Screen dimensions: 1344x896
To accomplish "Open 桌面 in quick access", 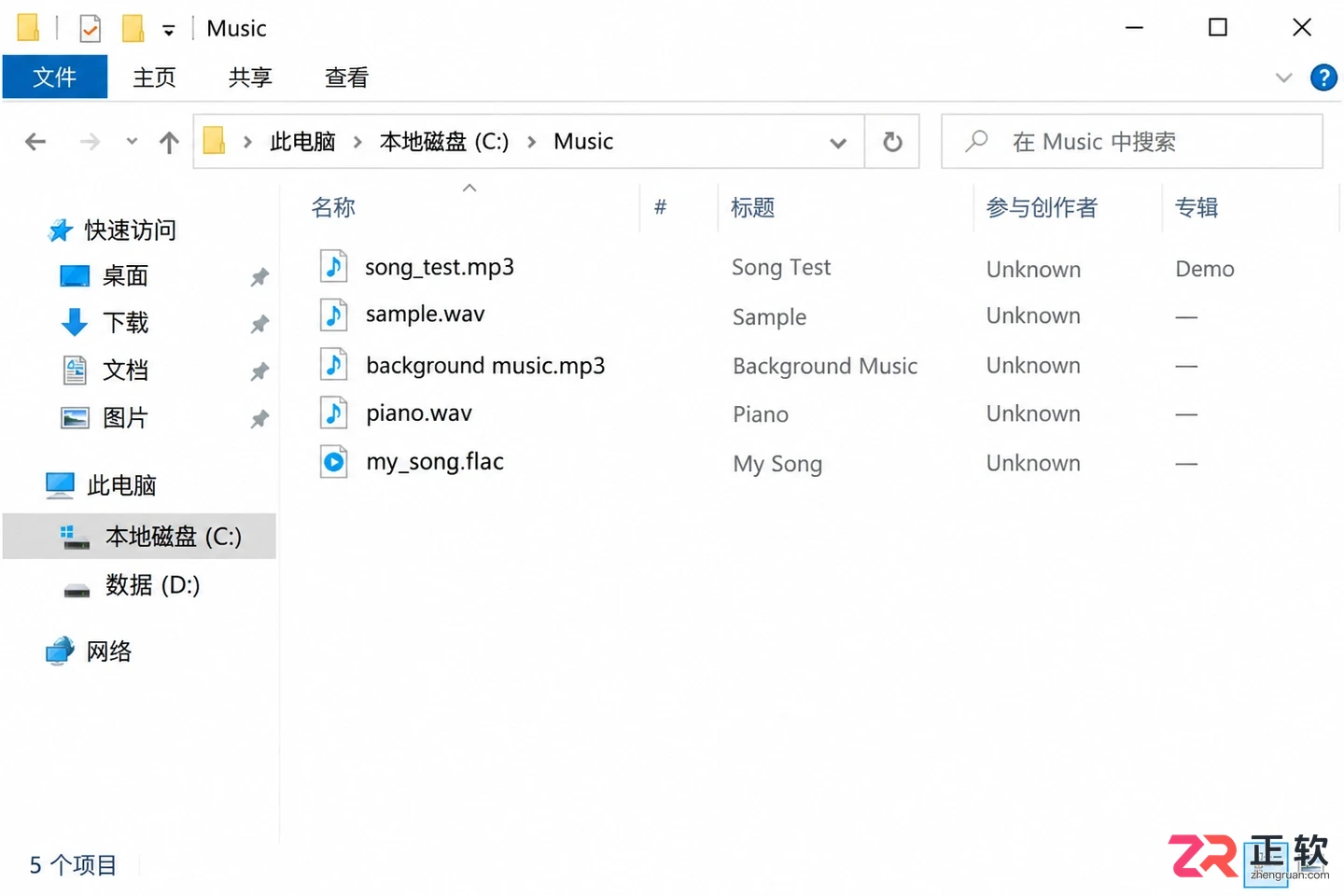I will 125,276.
